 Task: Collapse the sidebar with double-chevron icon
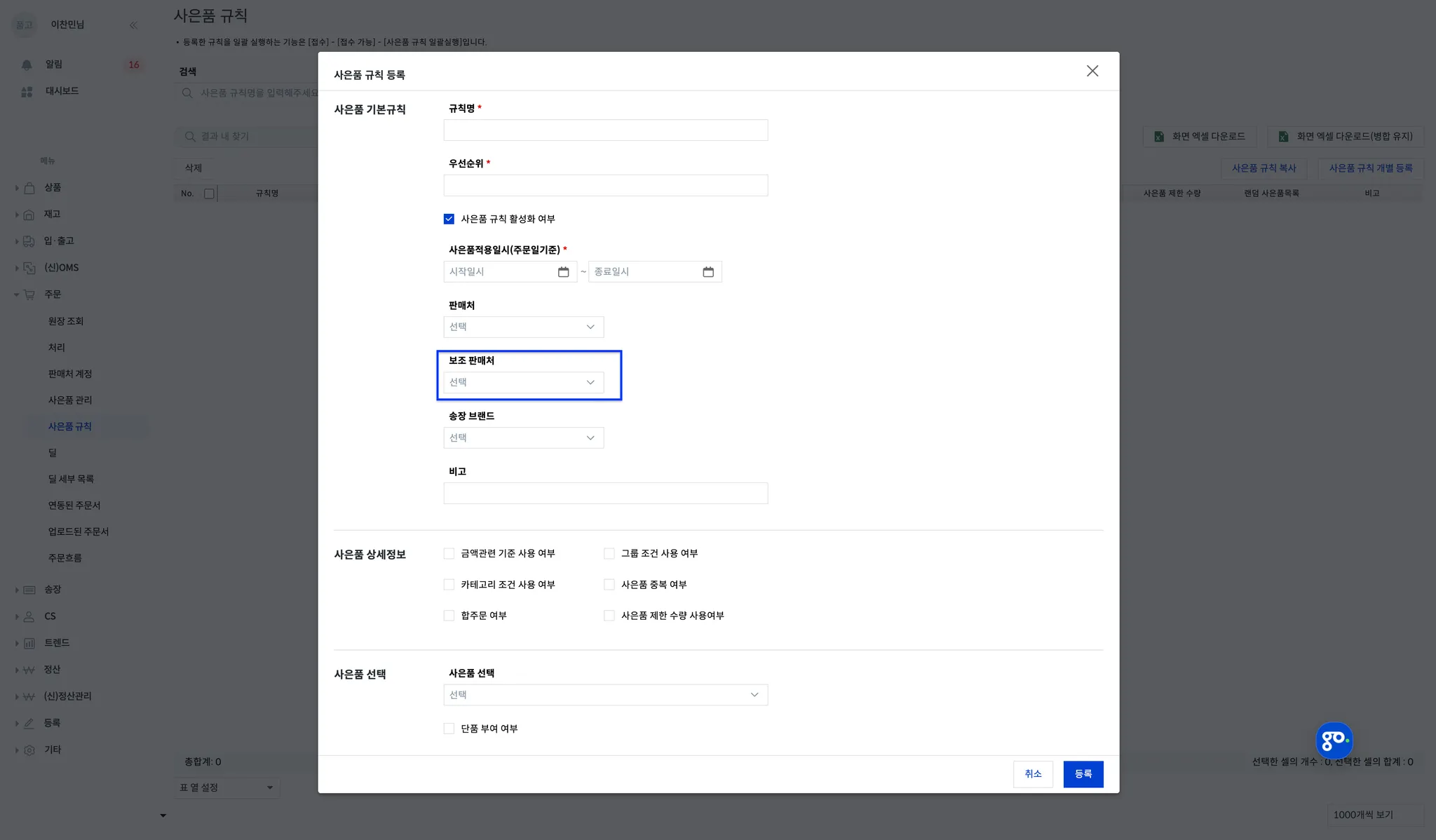pos(133,25)
